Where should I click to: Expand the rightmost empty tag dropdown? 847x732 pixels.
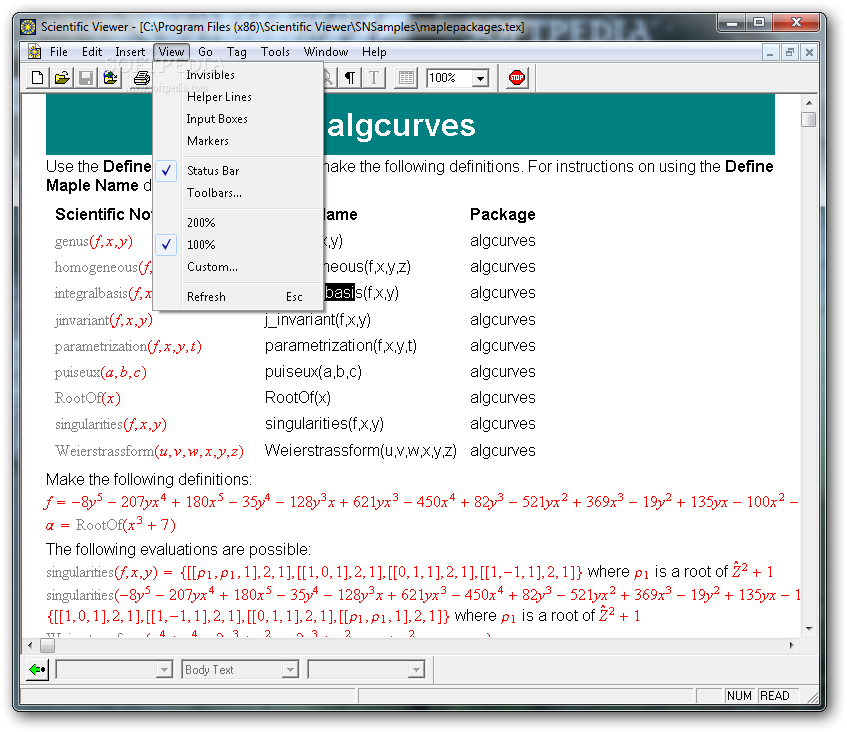click(416, 670)
